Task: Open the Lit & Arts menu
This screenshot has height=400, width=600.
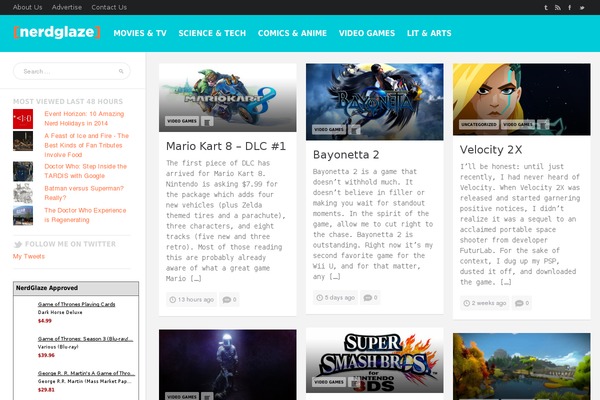Action: [x=429, y=33]
